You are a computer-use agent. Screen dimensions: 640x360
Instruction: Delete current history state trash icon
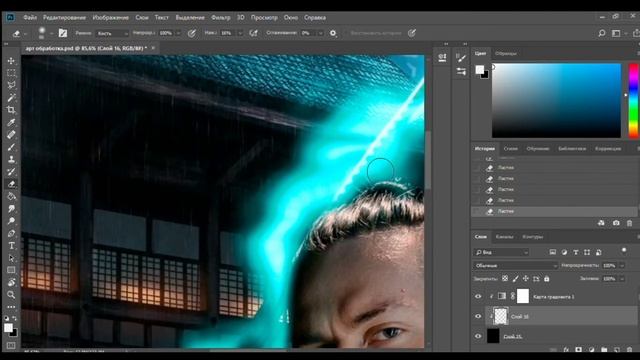pyautogui.click(x=629, y=223)
